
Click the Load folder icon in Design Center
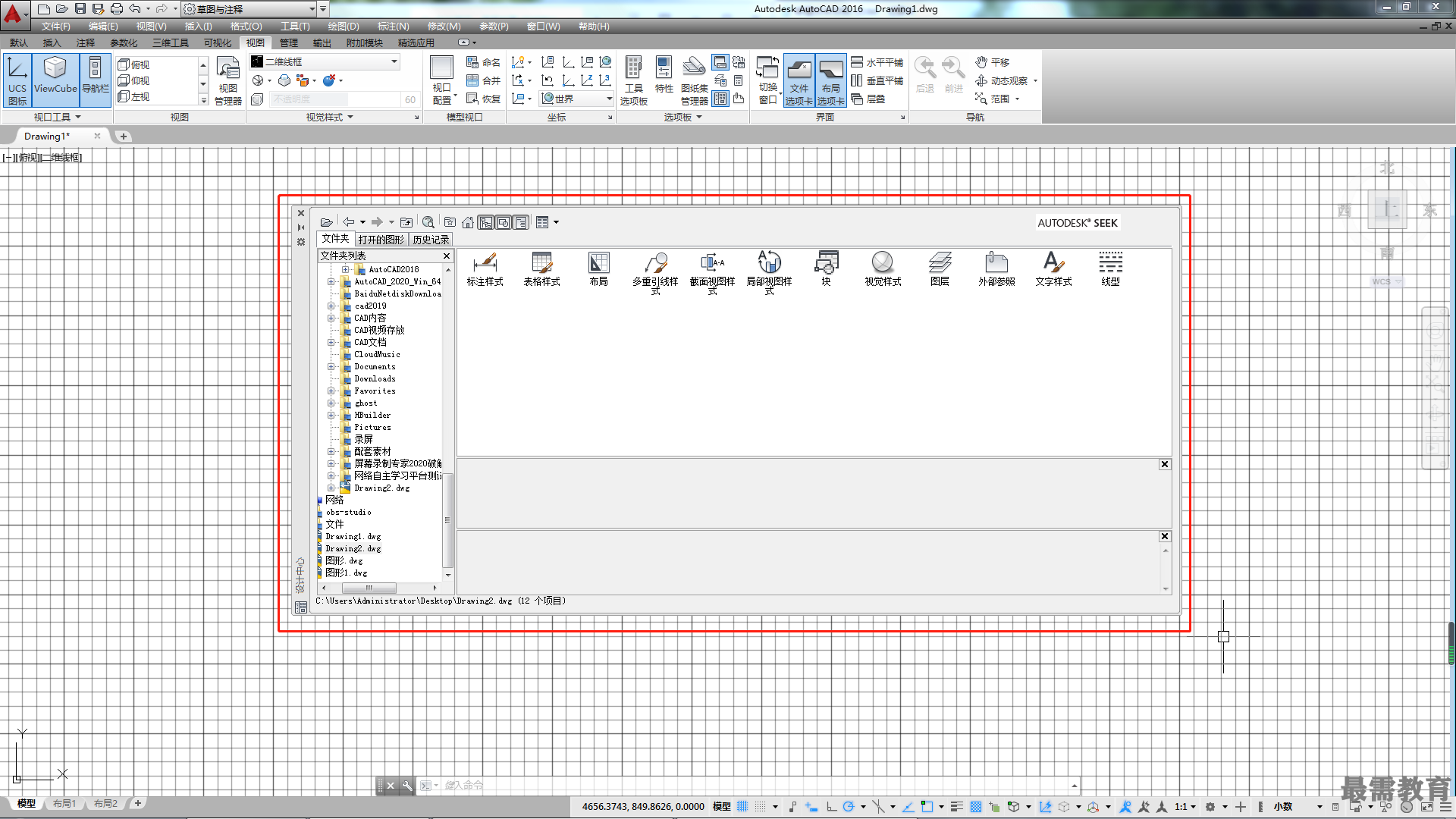(x=326, y=222)
